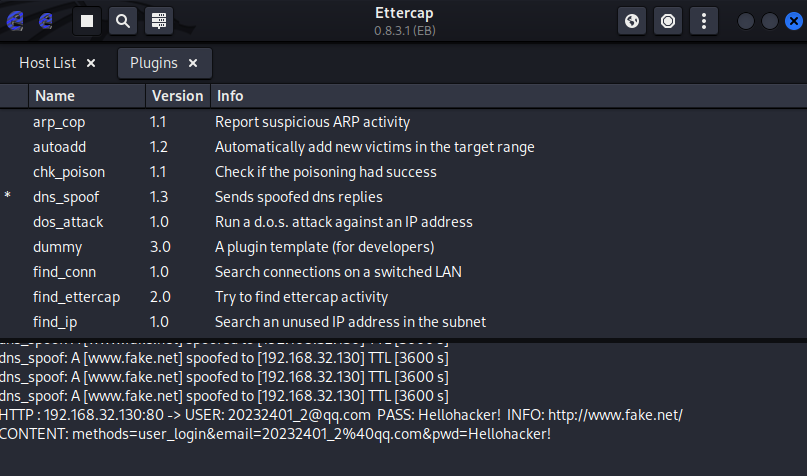
Task: Toggle the active dns_spoof plugin asterisk
Action: pyautogui.click(x=8, y=197)
